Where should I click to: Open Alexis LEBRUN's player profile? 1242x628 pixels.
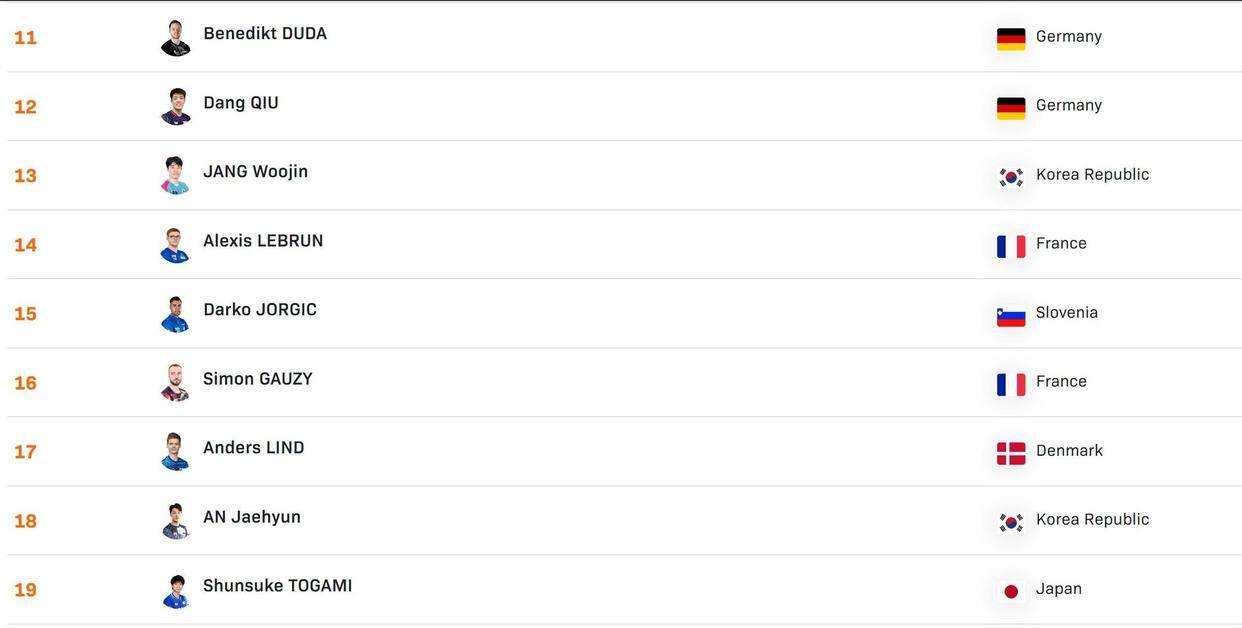pos(263,241)
